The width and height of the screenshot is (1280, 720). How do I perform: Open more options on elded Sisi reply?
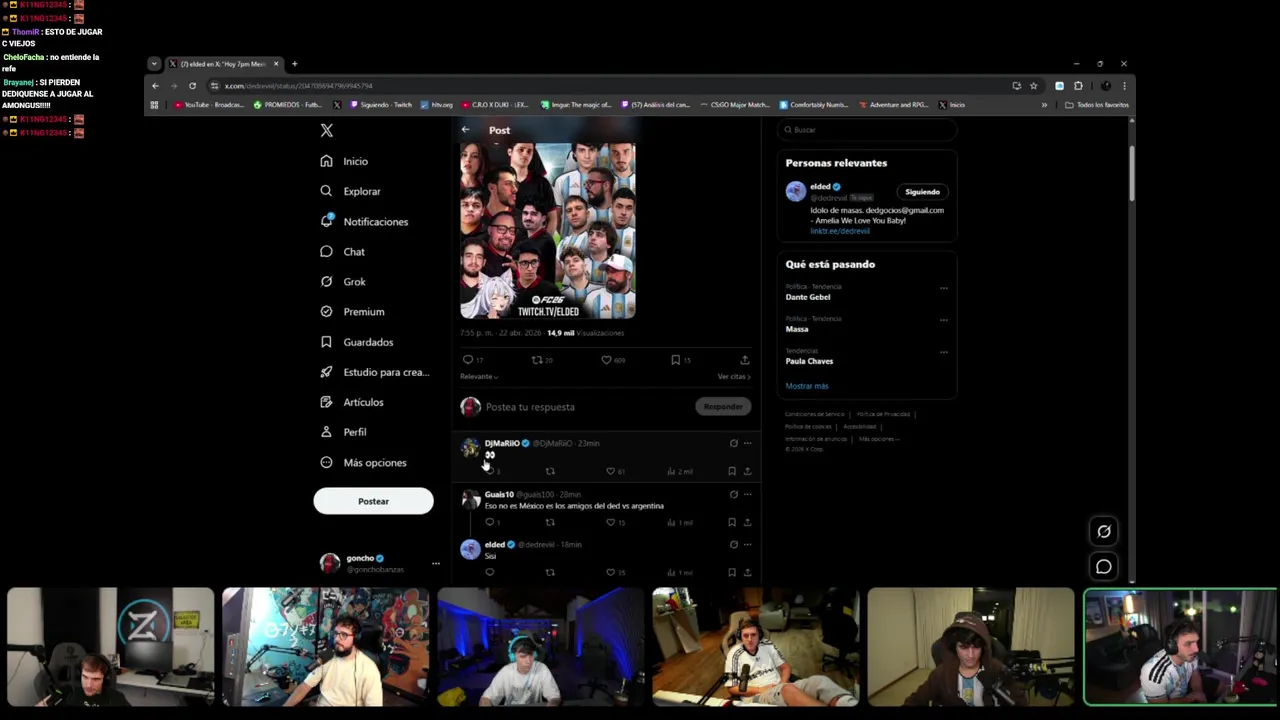pos(747,545)
